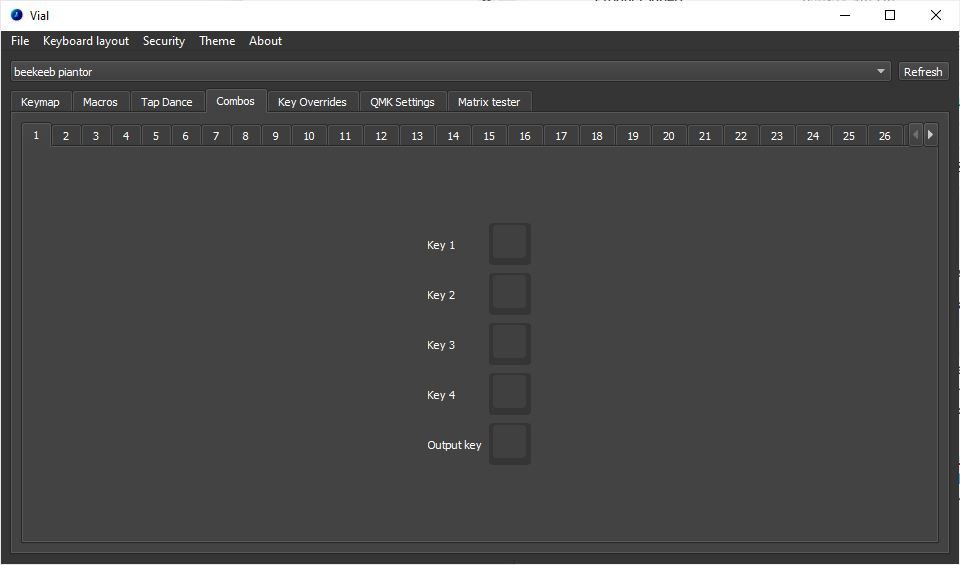Viewport: 960px width, 565px height.
Task: Click the Vial app icon in title bar
Action: 16,15
